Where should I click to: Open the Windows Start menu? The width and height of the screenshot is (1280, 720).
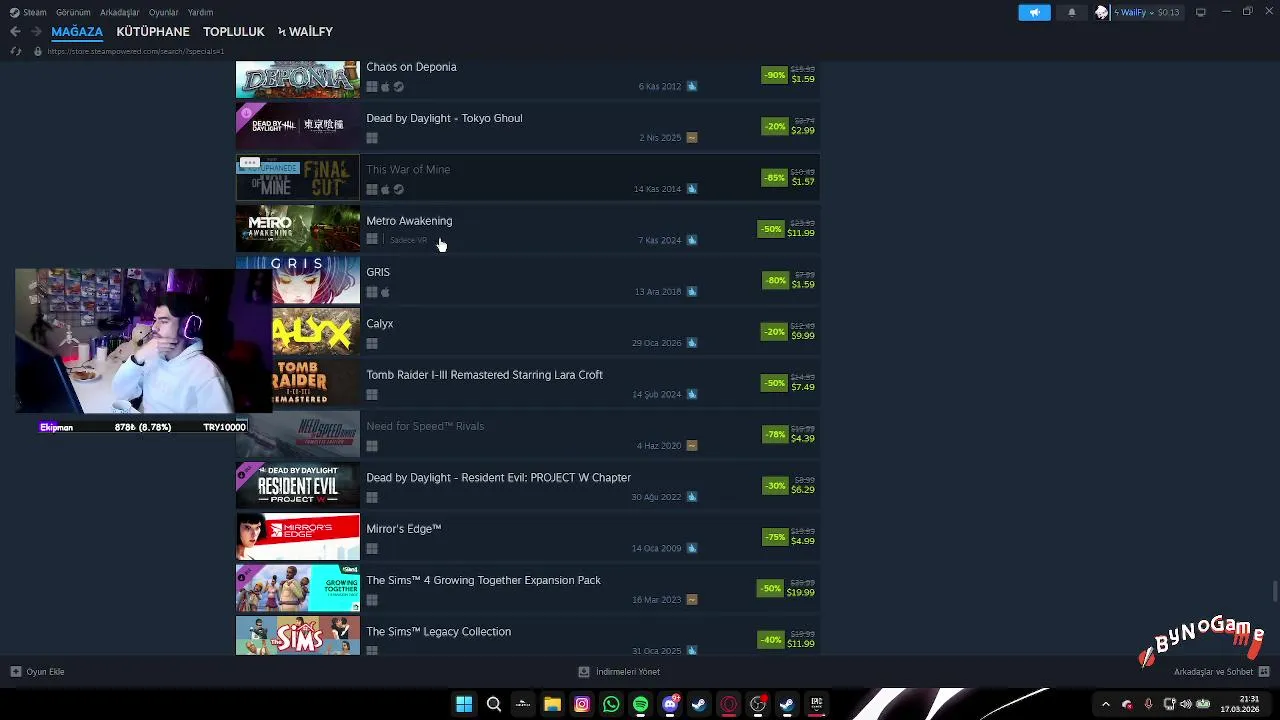464,704
